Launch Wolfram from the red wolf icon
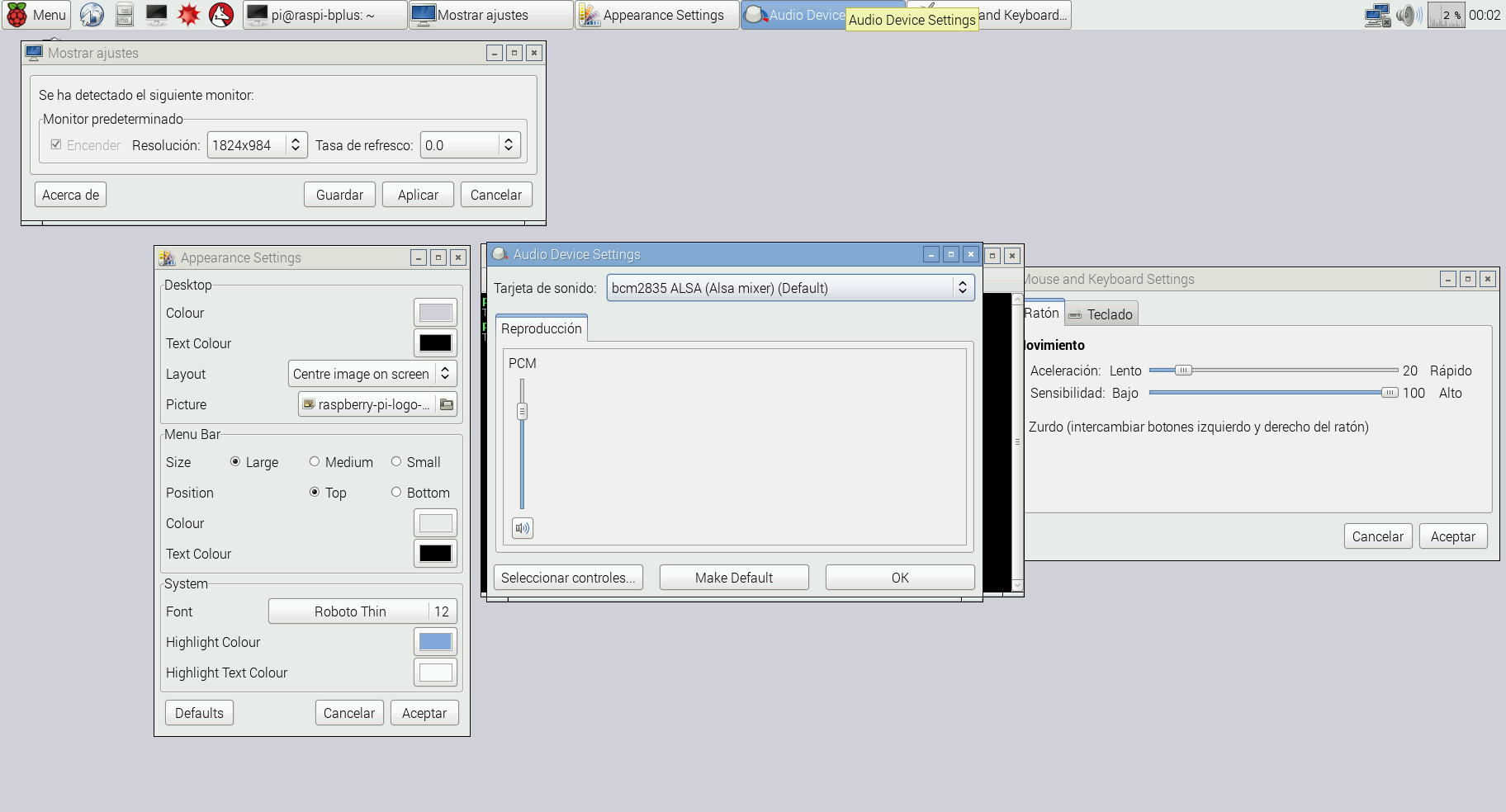Image resolution: width=1506 pixels, height=812 pixels. [221, 15]
